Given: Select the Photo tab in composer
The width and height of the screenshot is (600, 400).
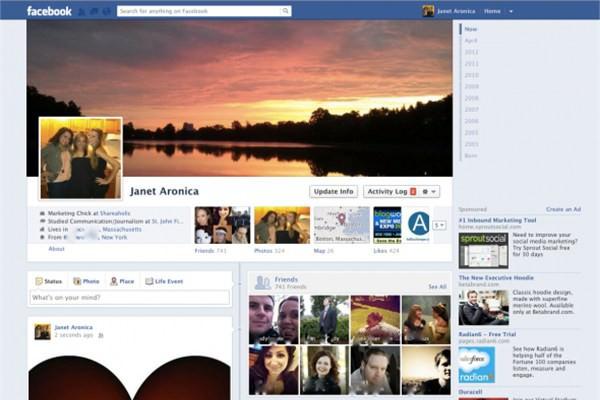Looking at the screenshot, I should click(x=86, y=281).
